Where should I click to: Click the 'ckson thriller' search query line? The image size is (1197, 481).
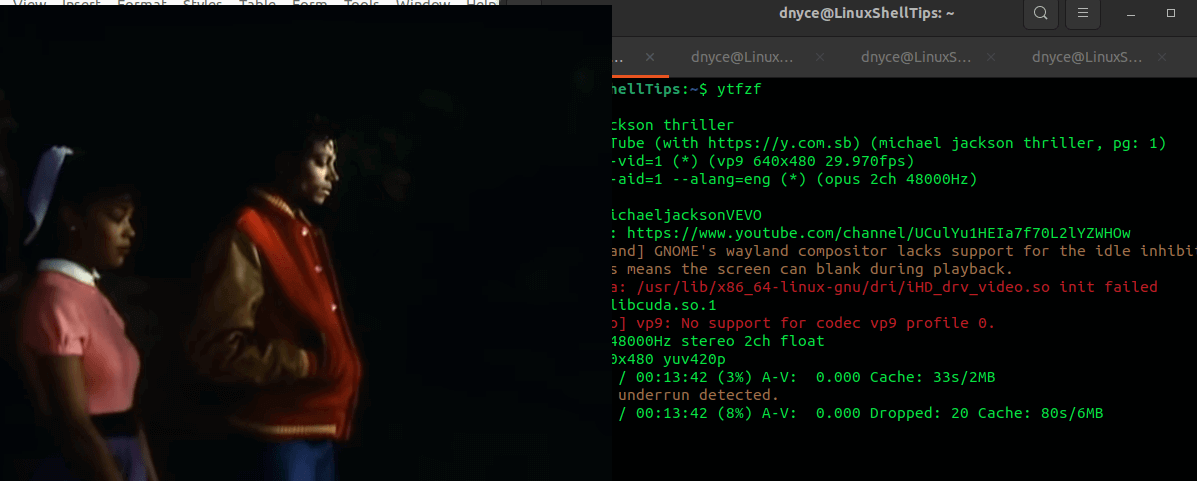click(673, 125)
